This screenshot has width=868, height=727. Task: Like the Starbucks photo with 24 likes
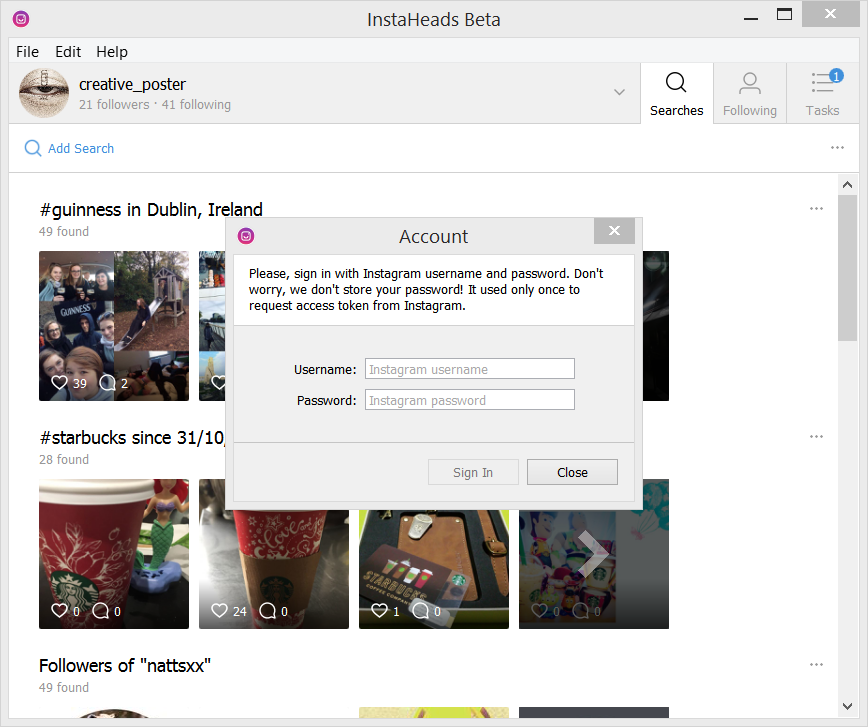click(219, 611)
